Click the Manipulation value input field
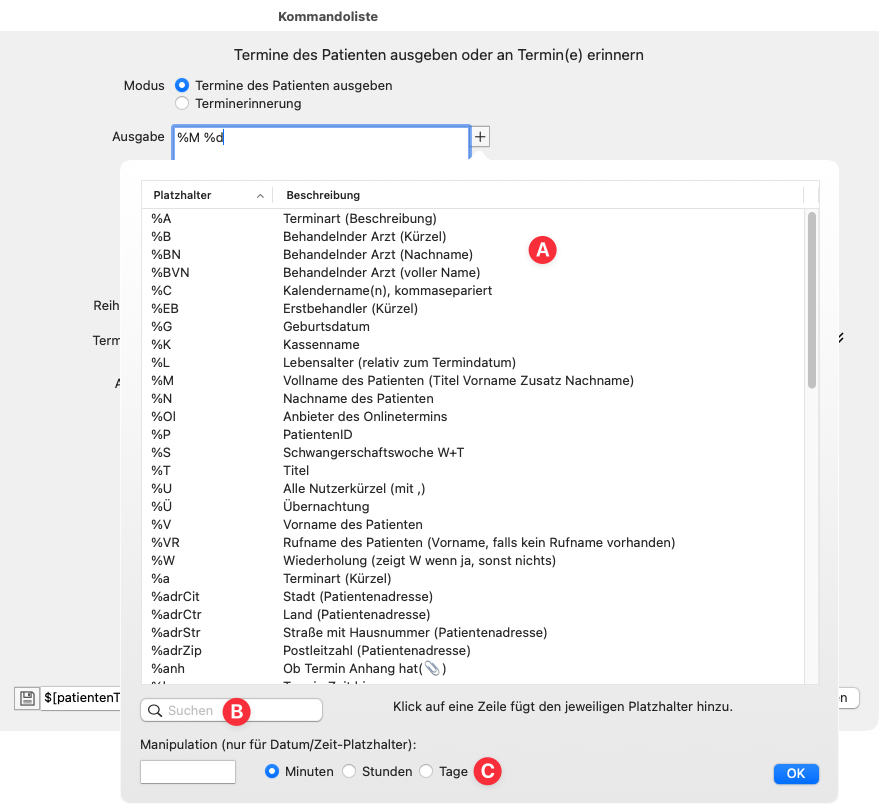The image size is (882, 808). (x=188, y=772)
